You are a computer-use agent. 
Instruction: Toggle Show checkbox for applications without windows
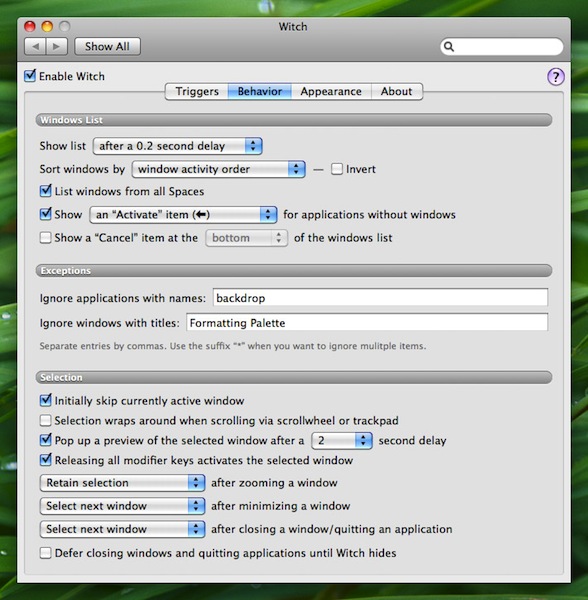pos(46,214)
